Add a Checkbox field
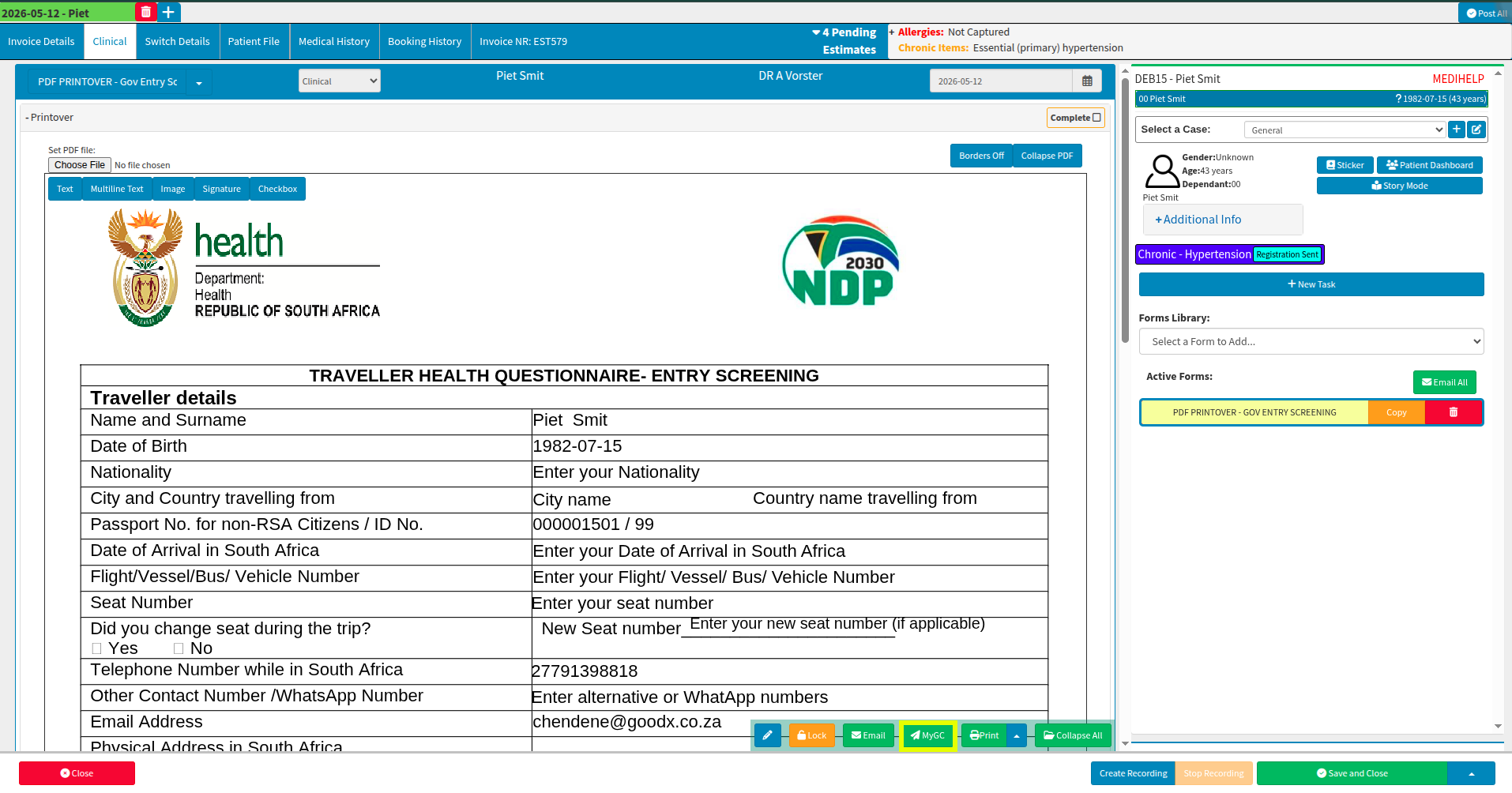The height and width of the screenshot is (793, 1512). click(x=277, y=189)
